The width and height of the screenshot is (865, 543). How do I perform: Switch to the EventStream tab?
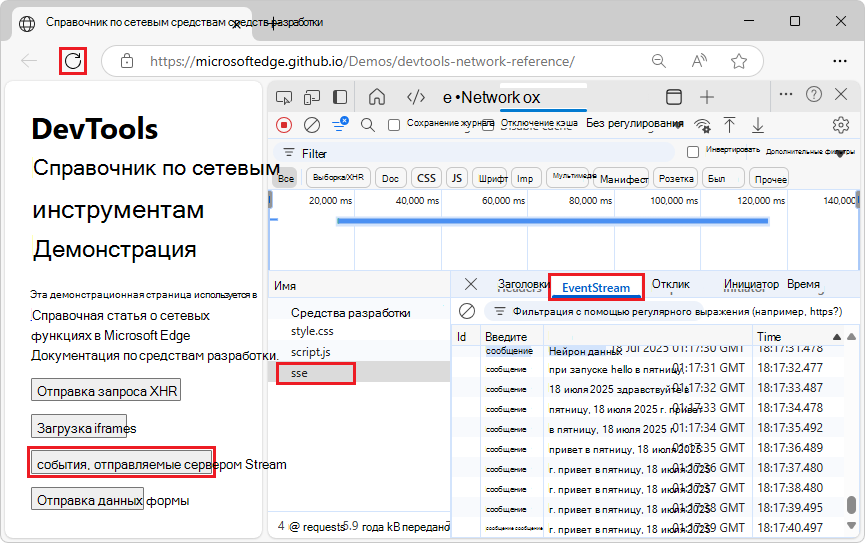click(x=596, y=288)
